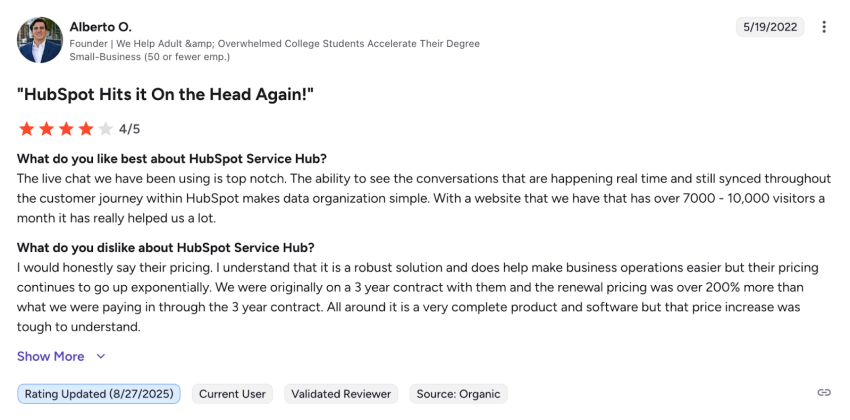
Task: Select the Validated Reviewer tag
Action: (341, 394)
